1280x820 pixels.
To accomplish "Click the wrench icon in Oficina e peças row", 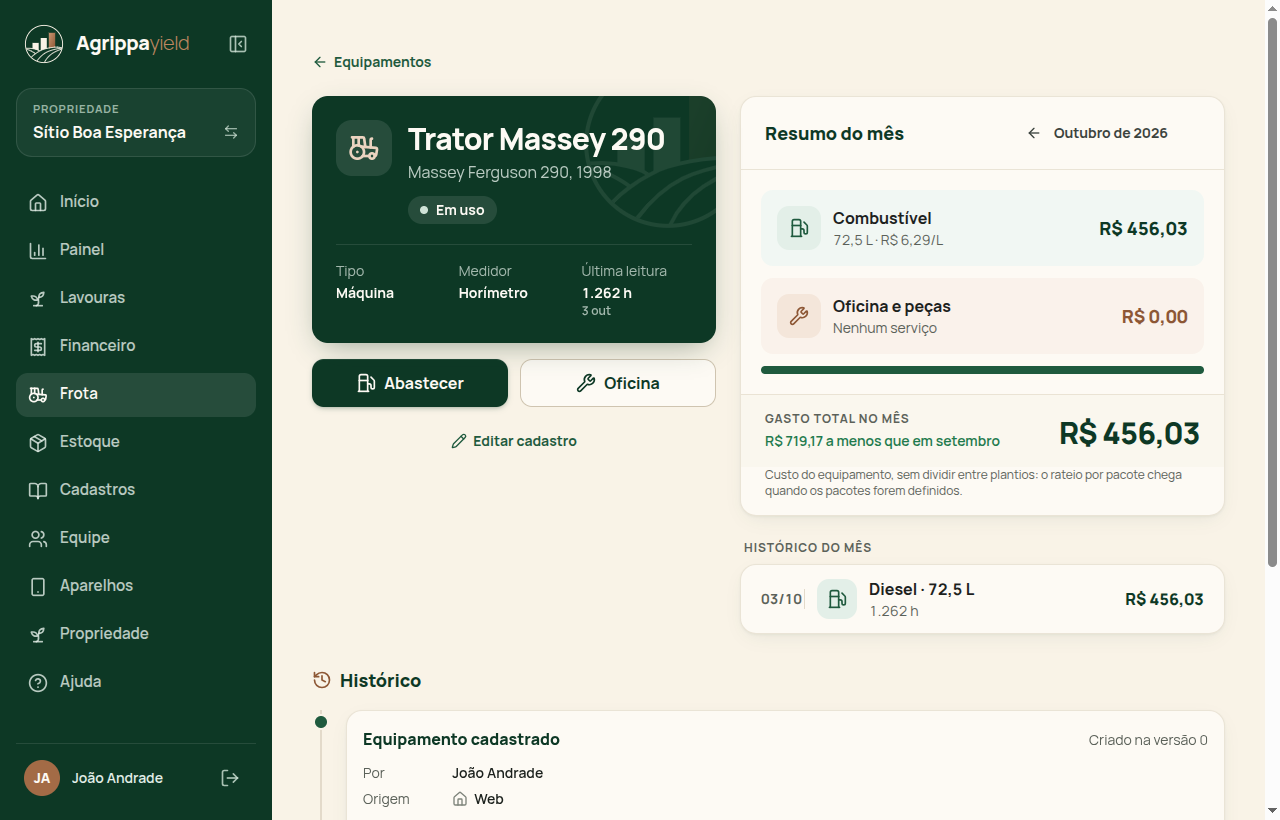I will 799,316.
